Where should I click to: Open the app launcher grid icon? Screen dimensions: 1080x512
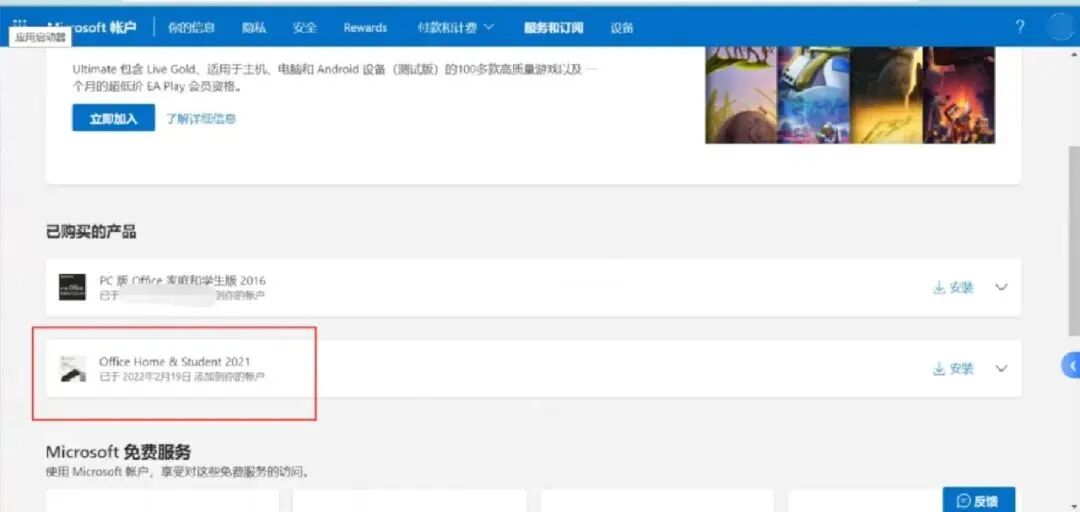[x=21, y=24]
